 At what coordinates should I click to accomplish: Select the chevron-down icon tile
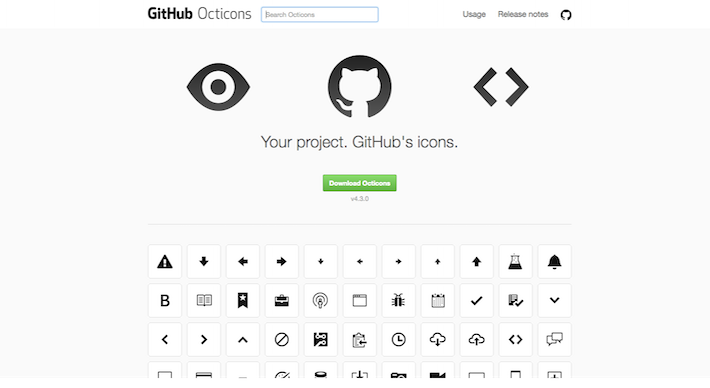pyautogui.click(x=554, y=301)
